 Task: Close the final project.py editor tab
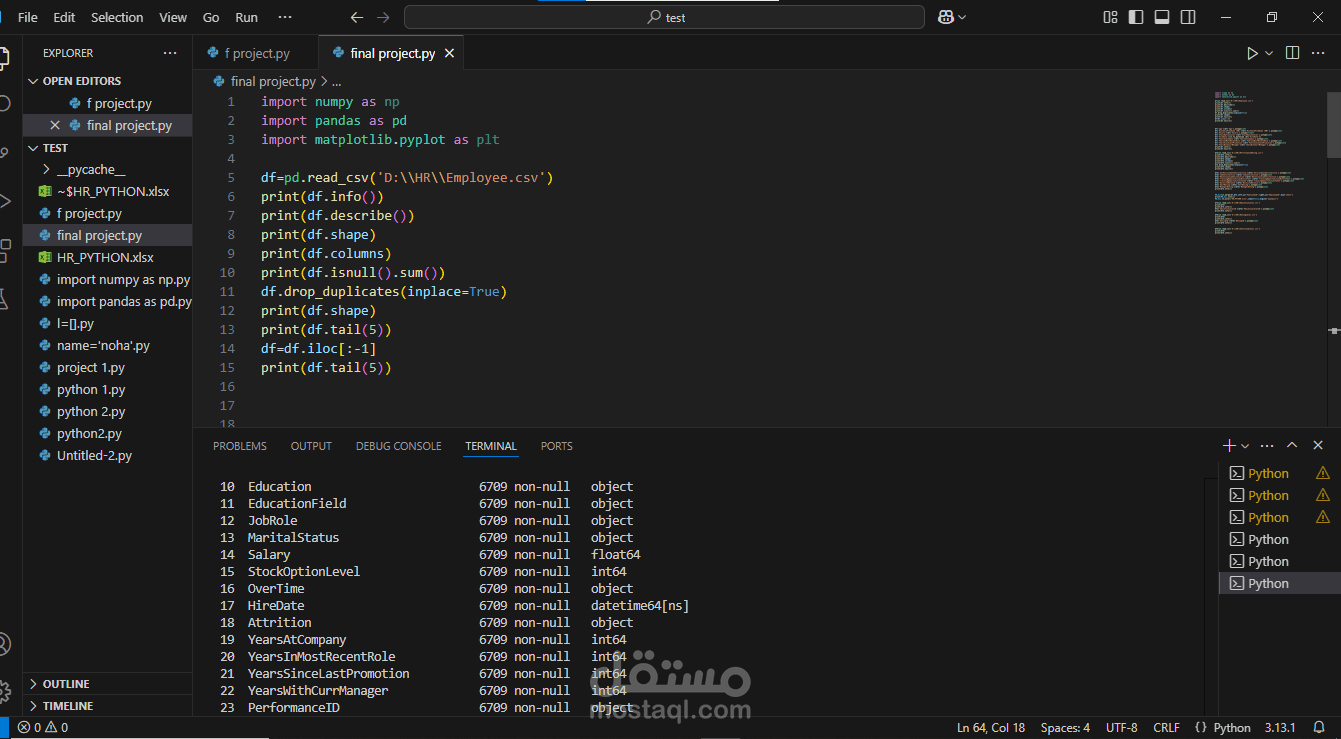tap(450, 54)
